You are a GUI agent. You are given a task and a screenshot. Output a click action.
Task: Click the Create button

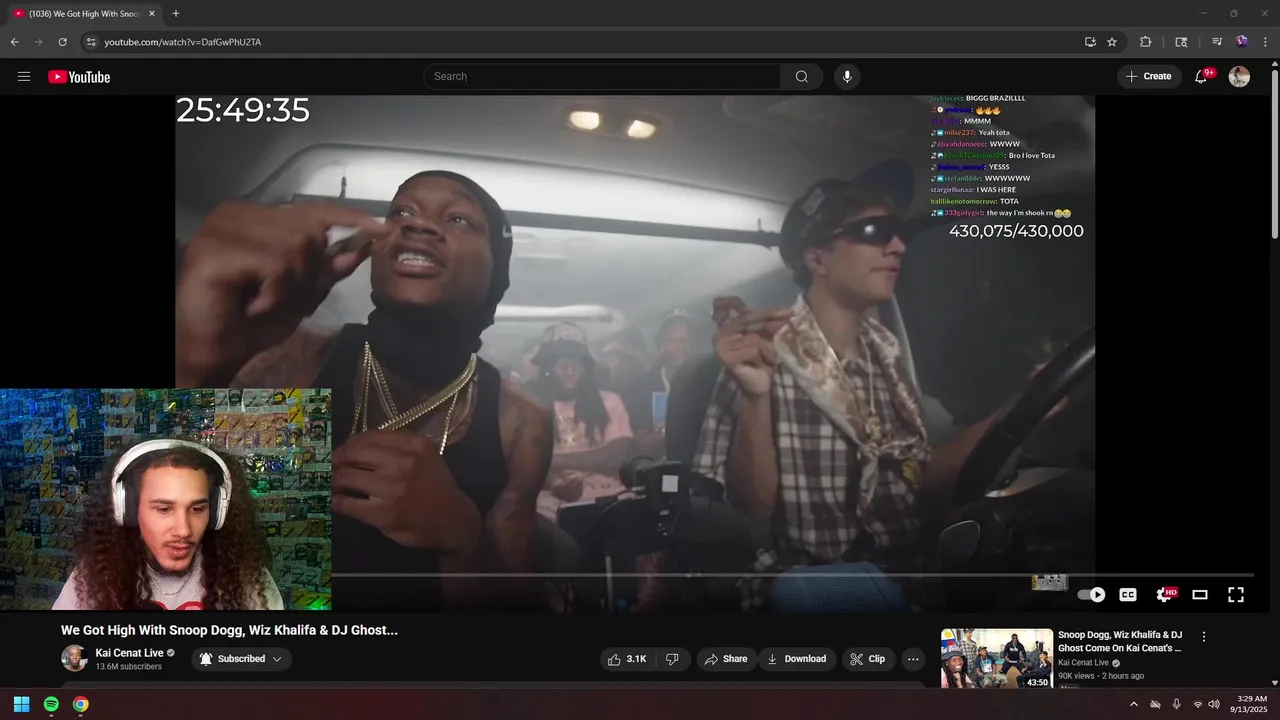(1149, 77)
